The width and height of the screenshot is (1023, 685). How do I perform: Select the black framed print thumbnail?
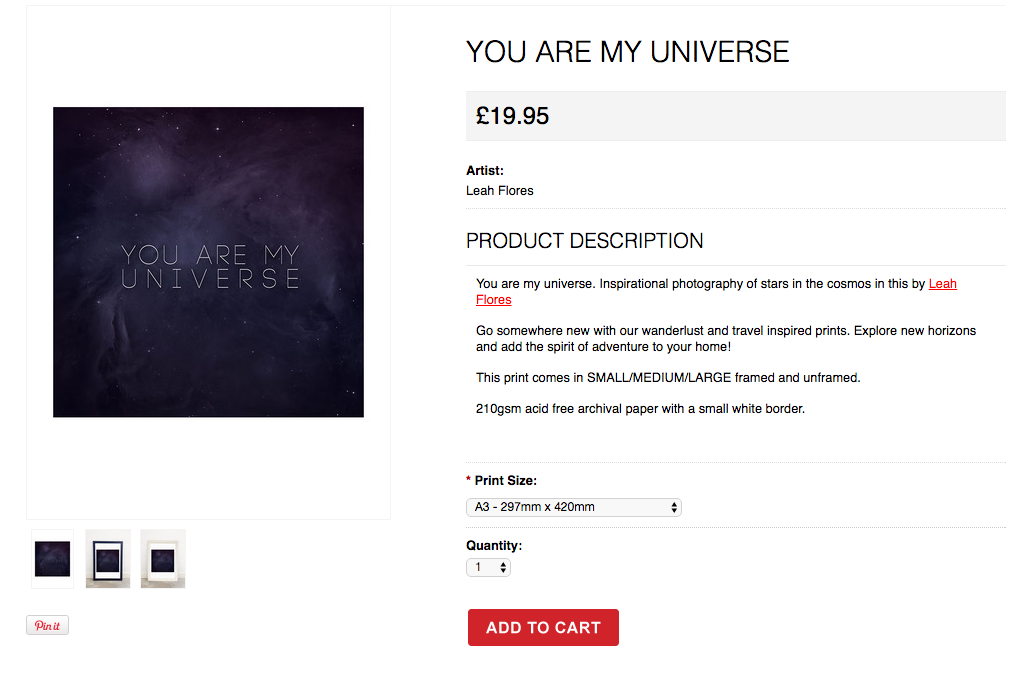[x=108, y=558]
